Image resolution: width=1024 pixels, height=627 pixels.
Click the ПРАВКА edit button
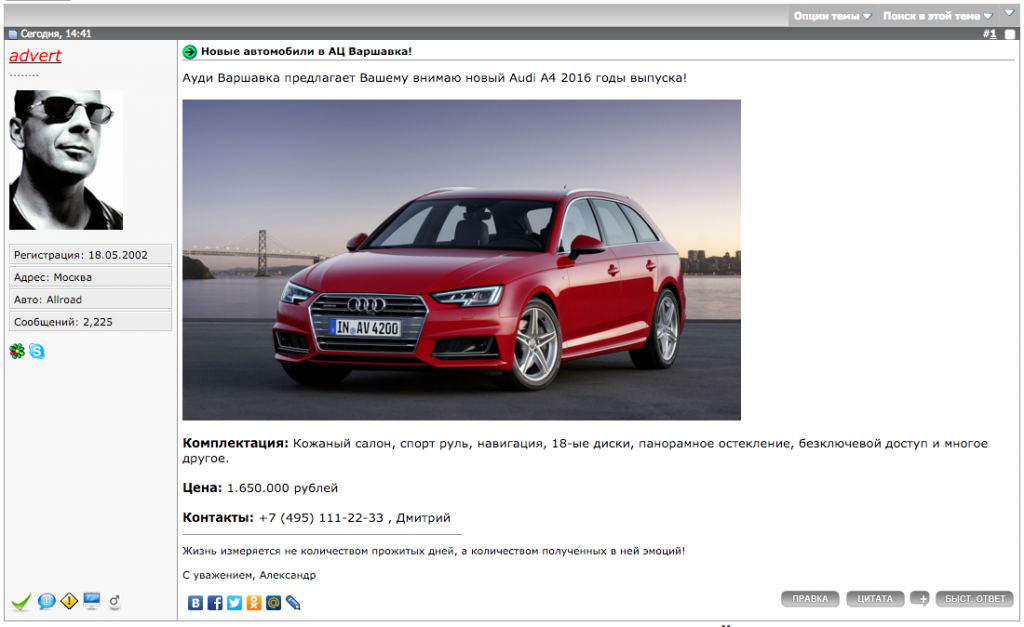[810, 599]
